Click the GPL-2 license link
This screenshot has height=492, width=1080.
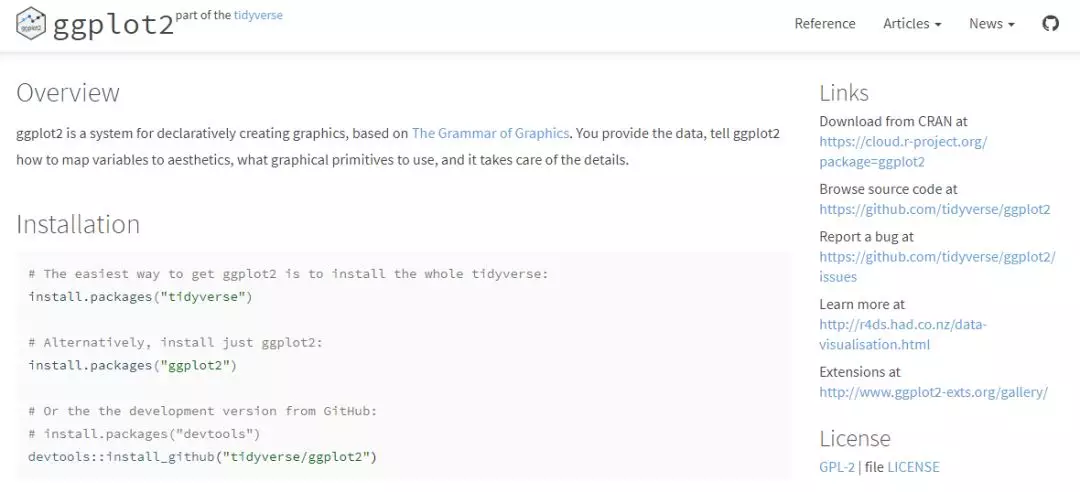(837, 467)
